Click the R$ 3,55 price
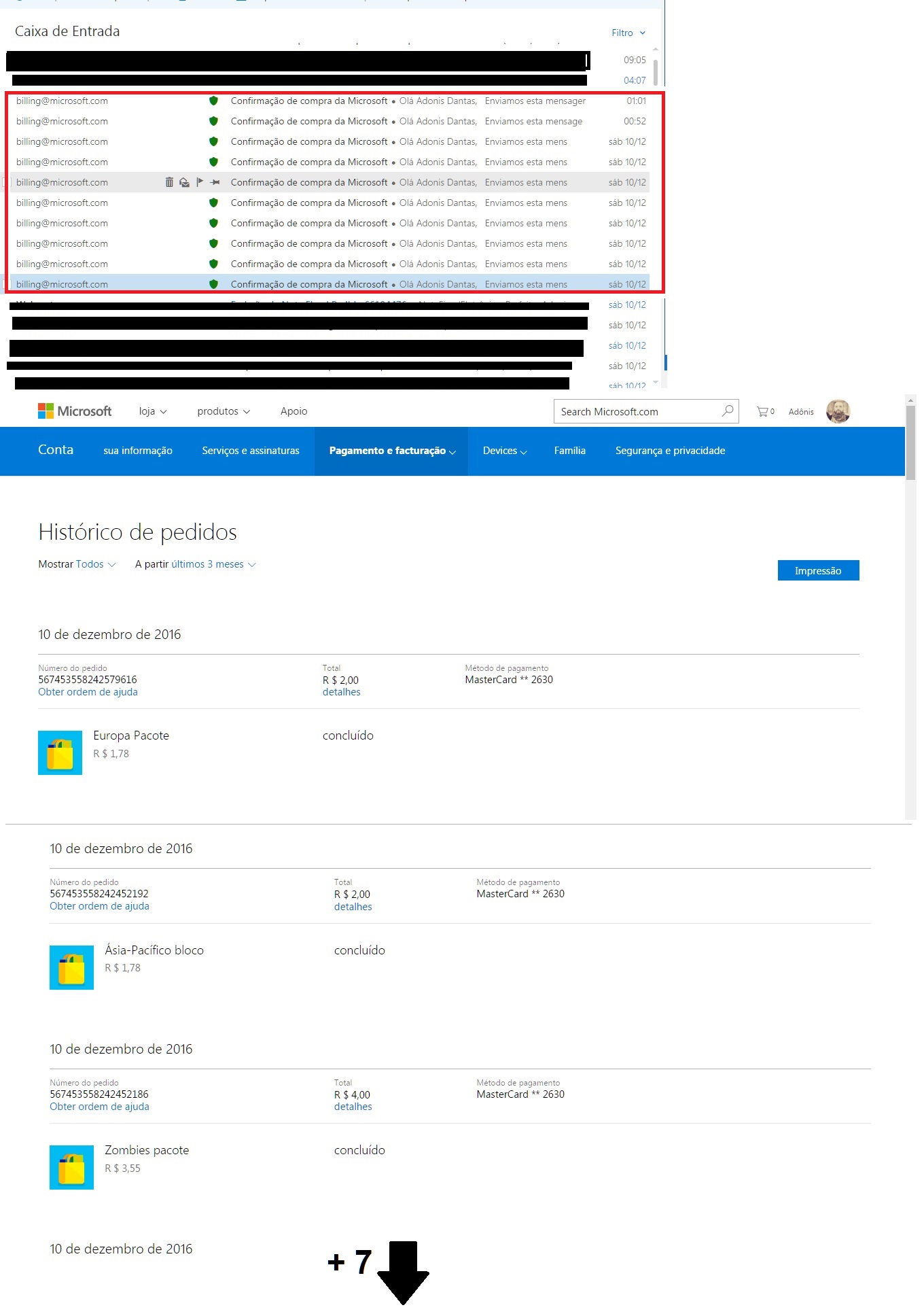The height and width of the screenshot is (1316, 924). point(122,1168)
